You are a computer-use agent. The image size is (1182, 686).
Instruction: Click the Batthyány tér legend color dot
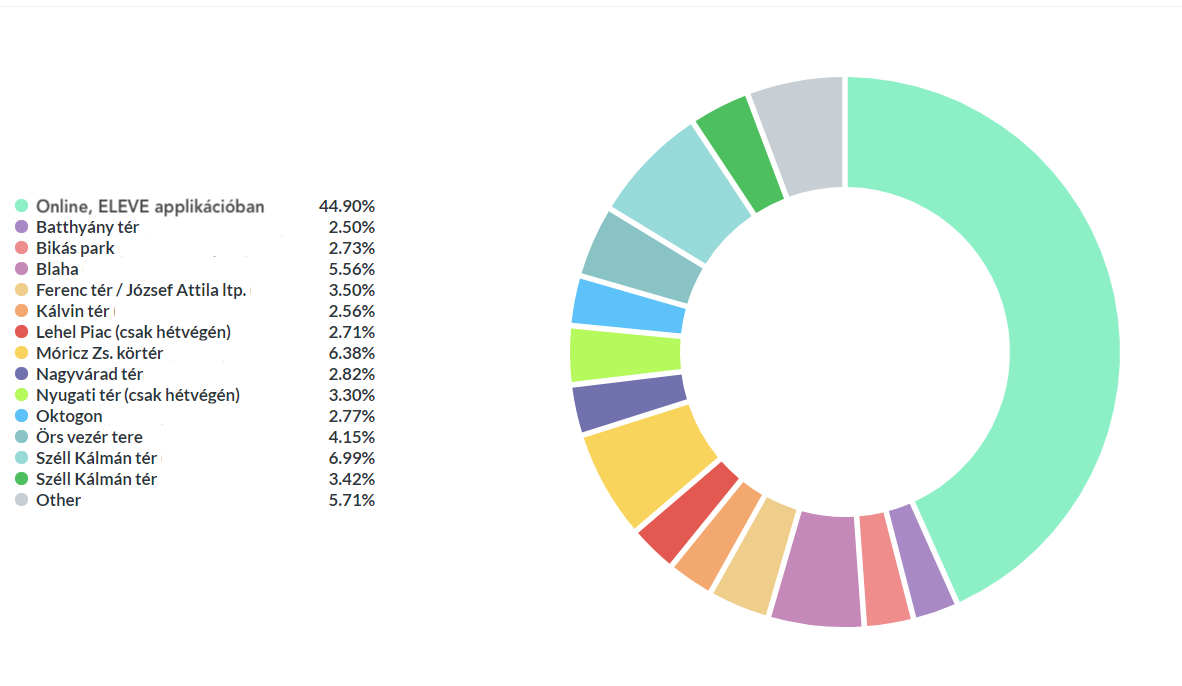21,227
